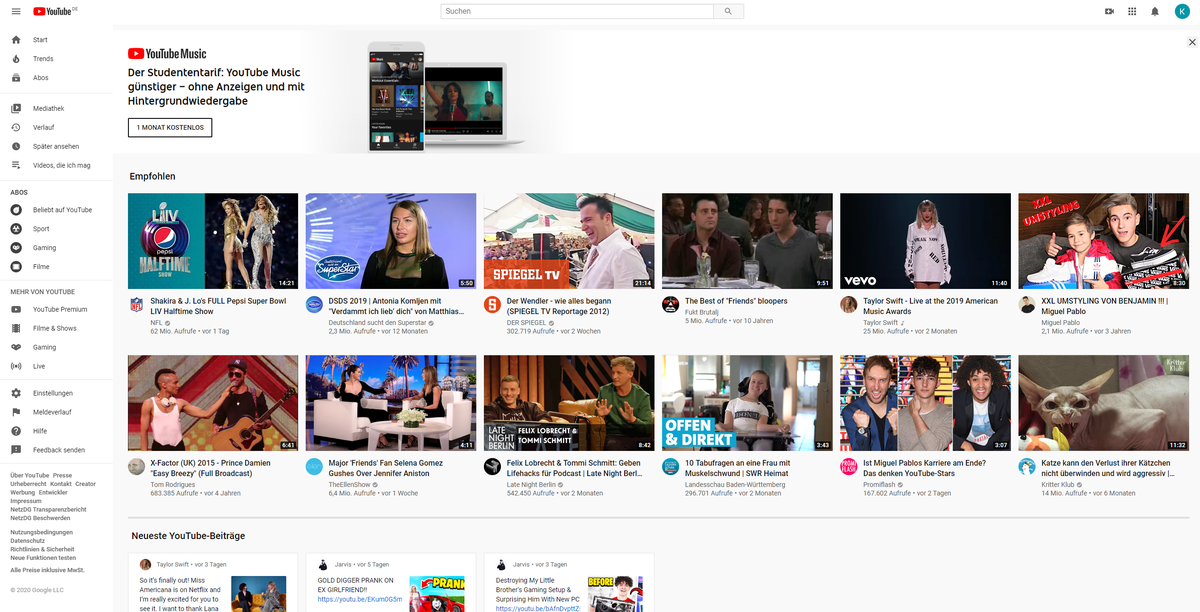Click the Mediathek library icon
This screenshot has height=612, width=1200.
[16, 108]
